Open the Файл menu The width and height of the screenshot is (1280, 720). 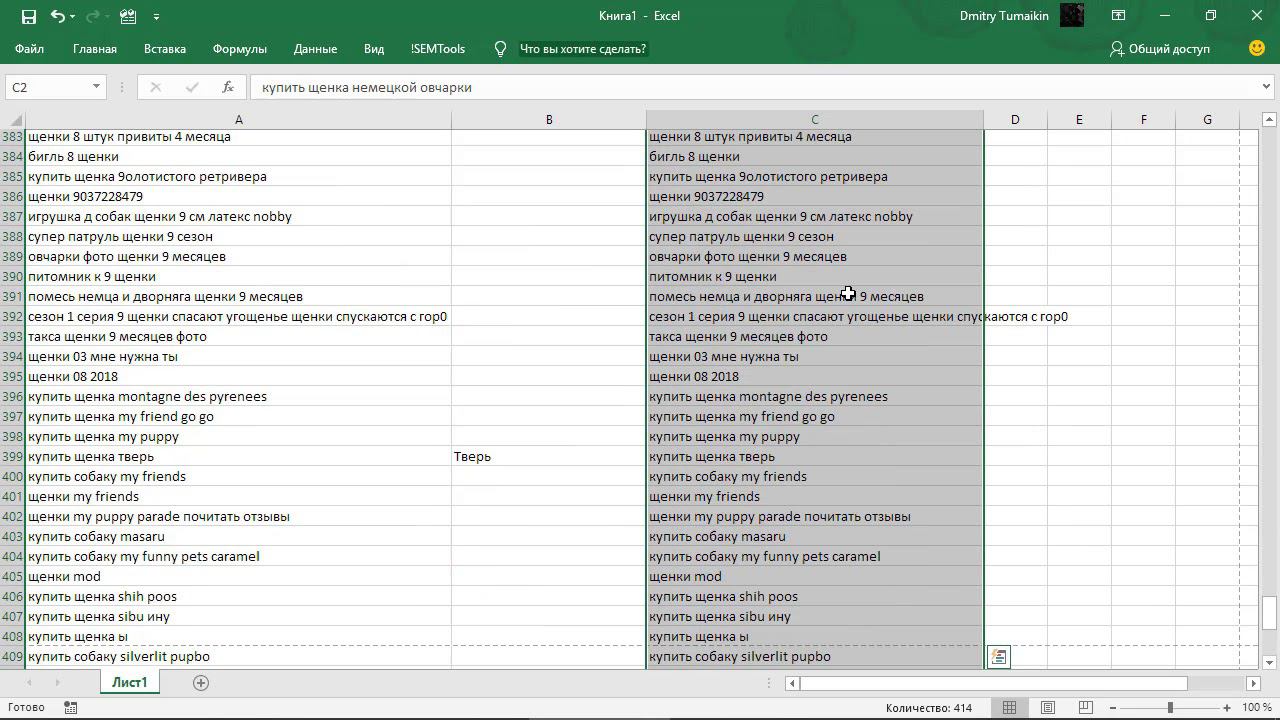point(29,49)
